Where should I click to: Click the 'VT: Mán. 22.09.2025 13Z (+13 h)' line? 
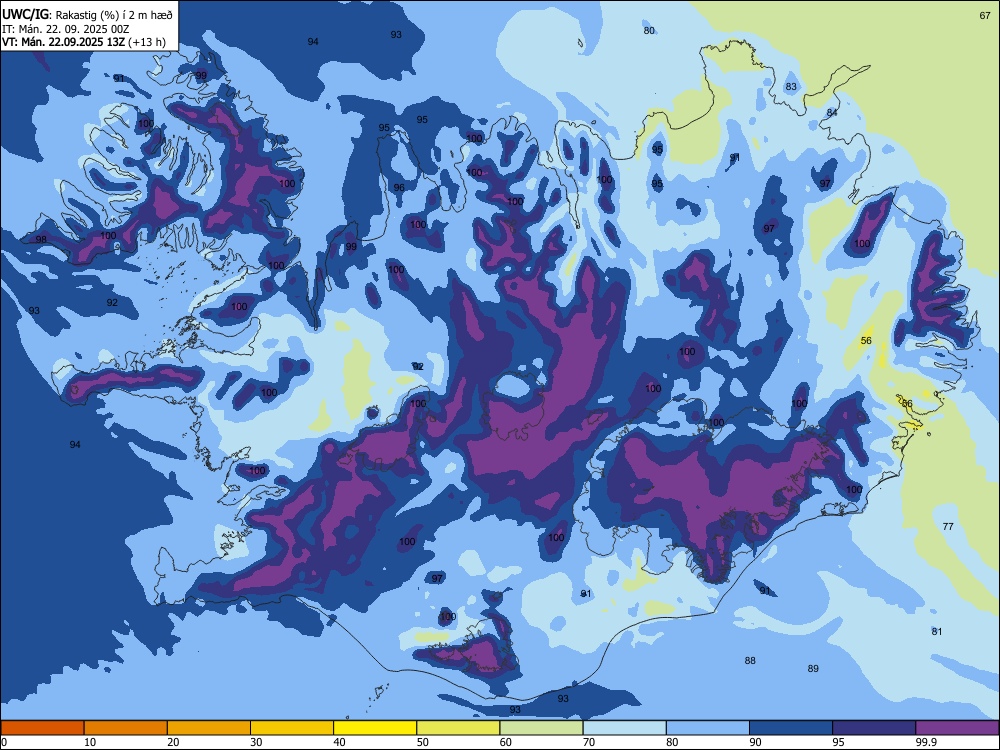click(84, 42)
